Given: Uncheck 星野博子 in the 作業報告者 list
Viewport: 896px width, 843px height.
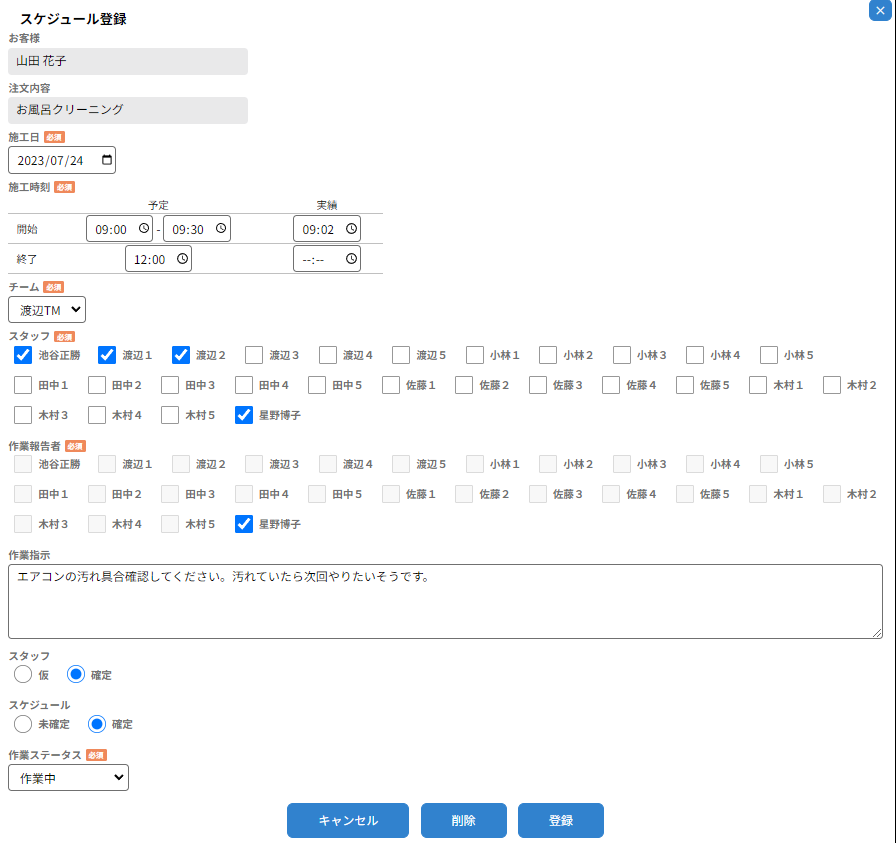Looking at the screenshot, I should pyautogui.click(x=244, y=524).
